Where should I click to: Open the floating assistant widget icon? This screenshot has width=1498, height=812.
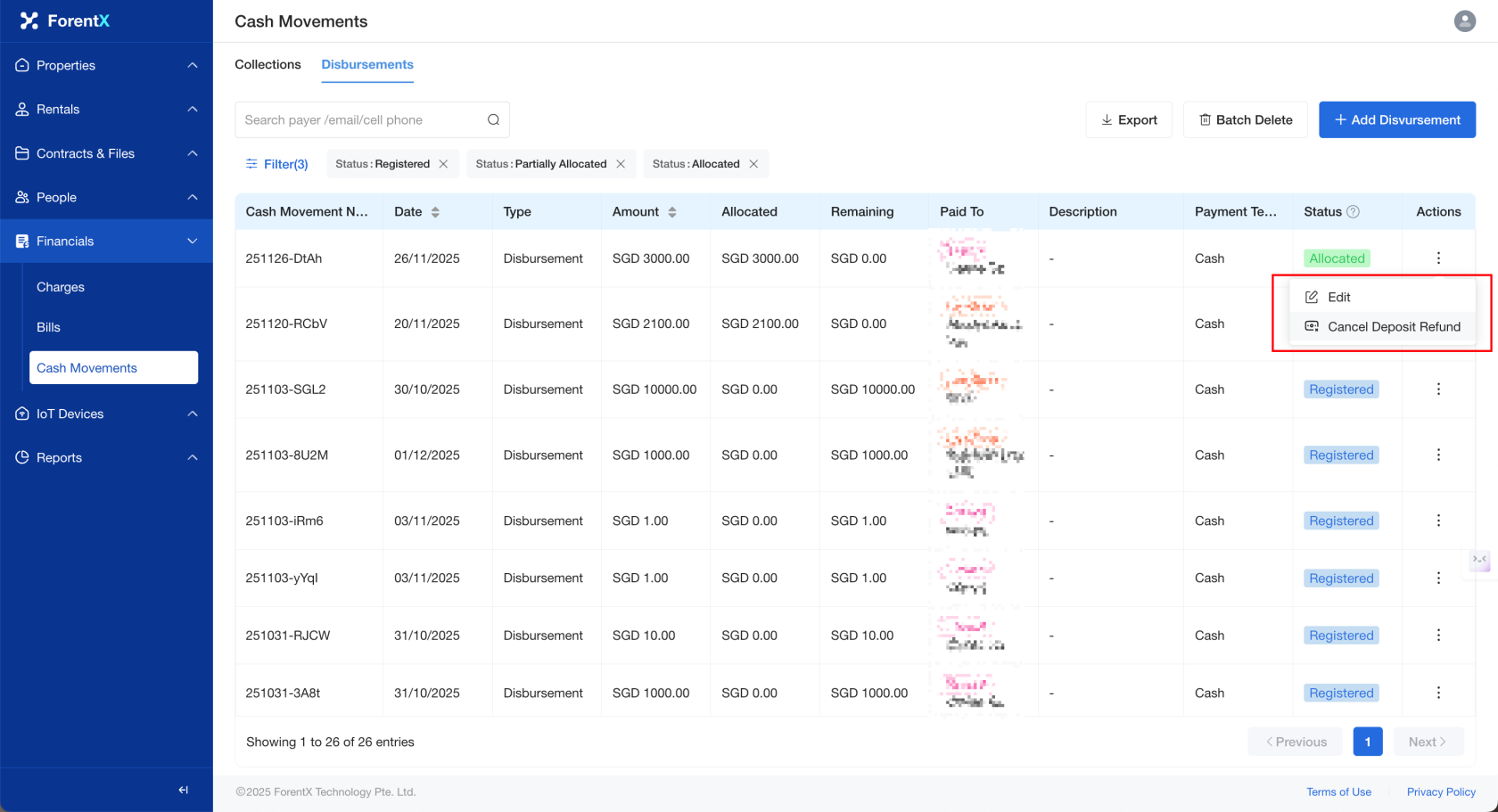coord(1479,560)
